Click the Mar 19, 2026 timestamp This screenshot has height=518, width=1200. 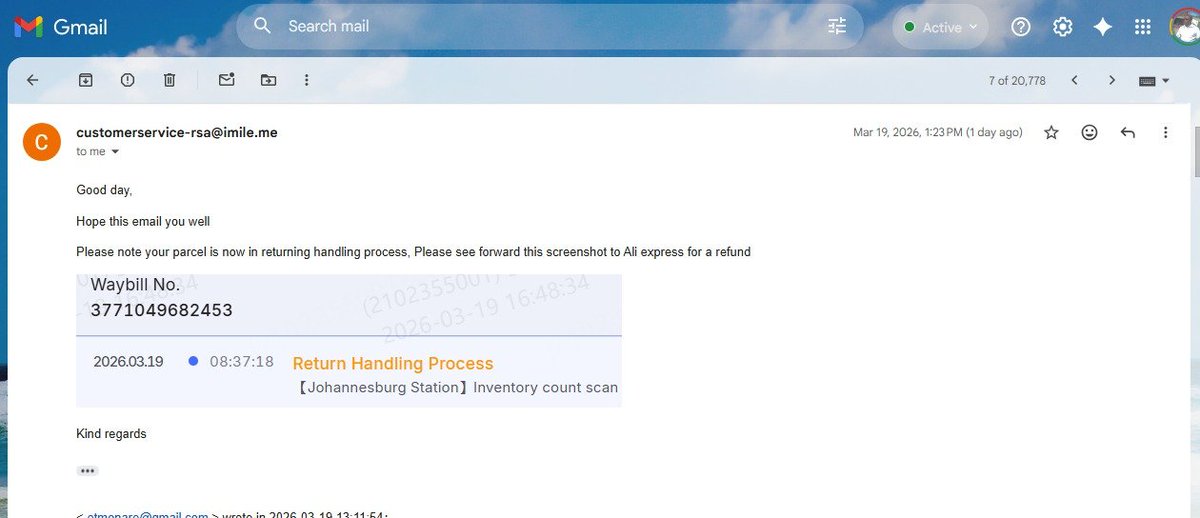[x=937, y=132]
